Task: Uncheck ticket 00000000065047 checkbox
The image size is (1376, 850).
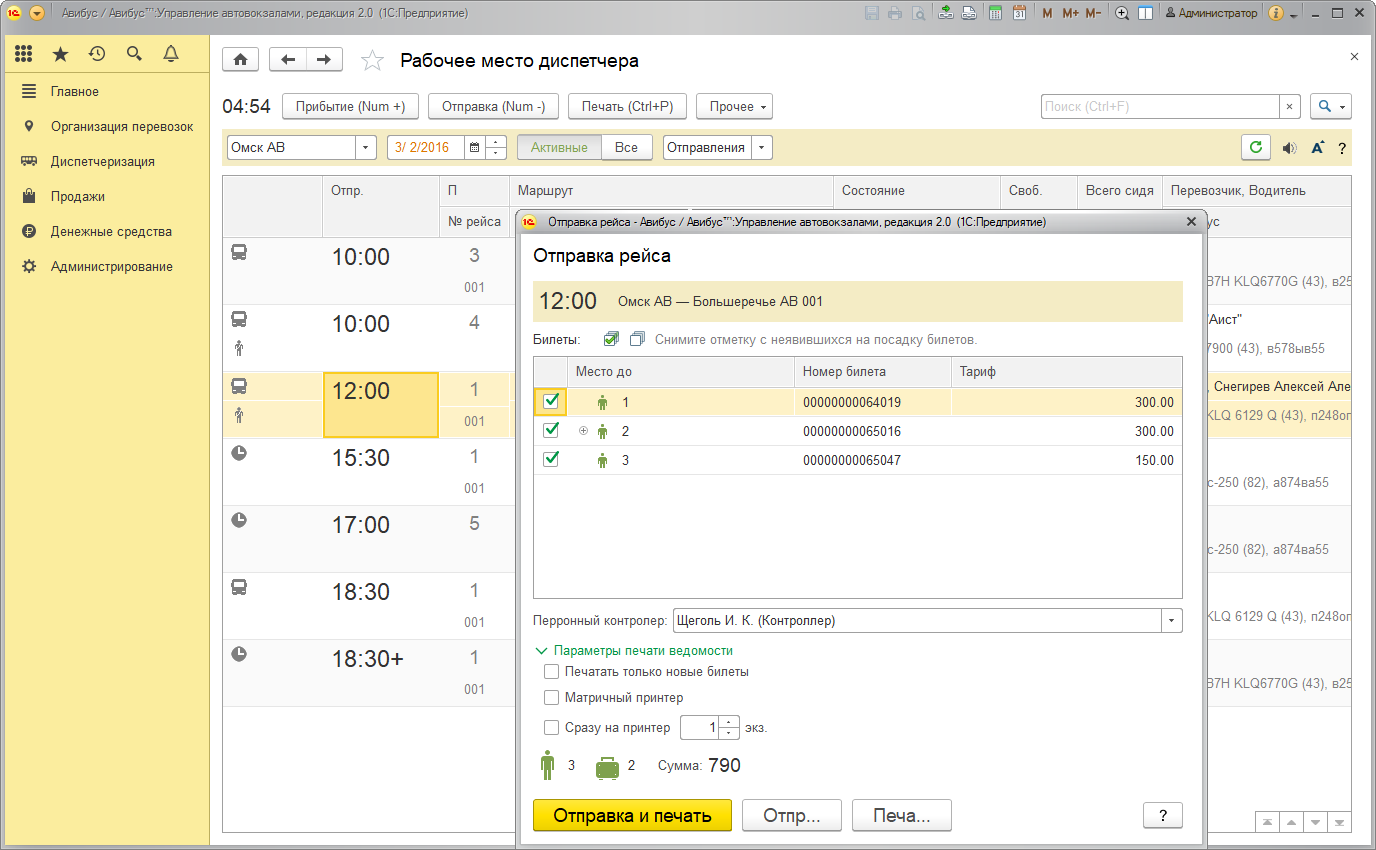Action: click(550, 460)
